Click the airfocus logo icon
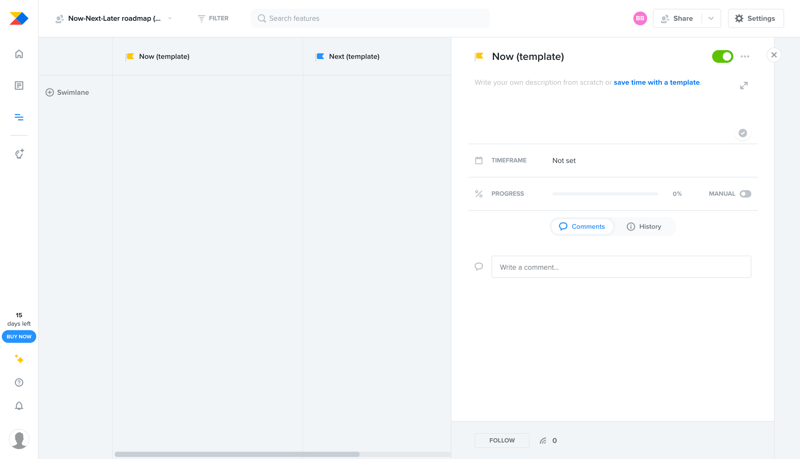The width and height of the screenshot is (800, 459). pyautogui.click(x=19, y=18)
